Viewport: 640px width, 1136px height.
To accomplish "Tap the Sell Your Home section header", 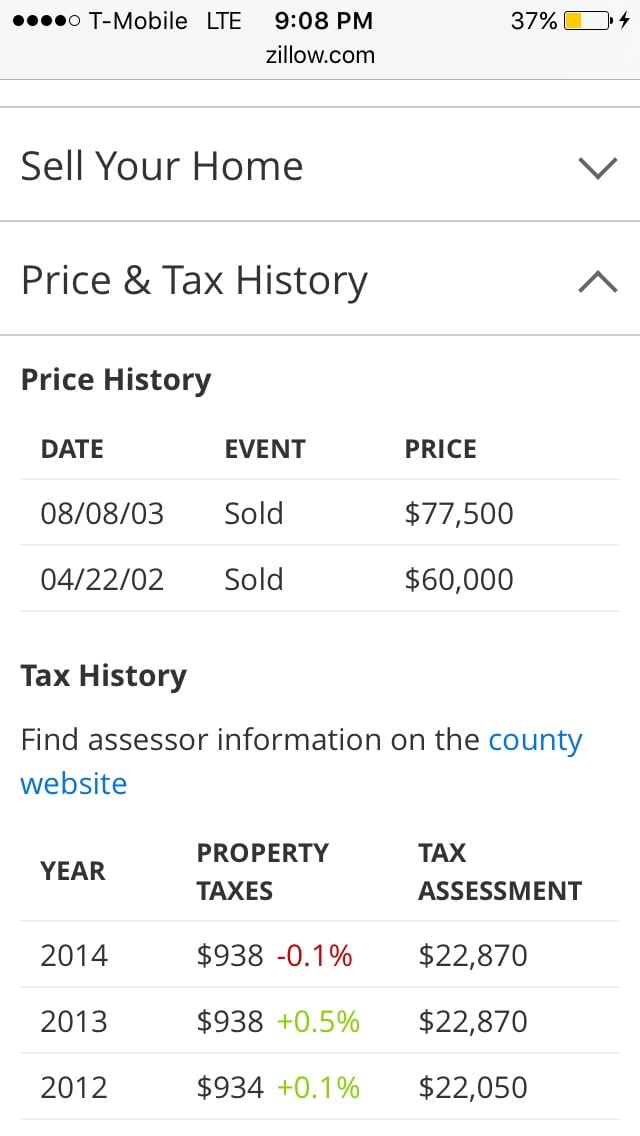I will click(162, 166).
